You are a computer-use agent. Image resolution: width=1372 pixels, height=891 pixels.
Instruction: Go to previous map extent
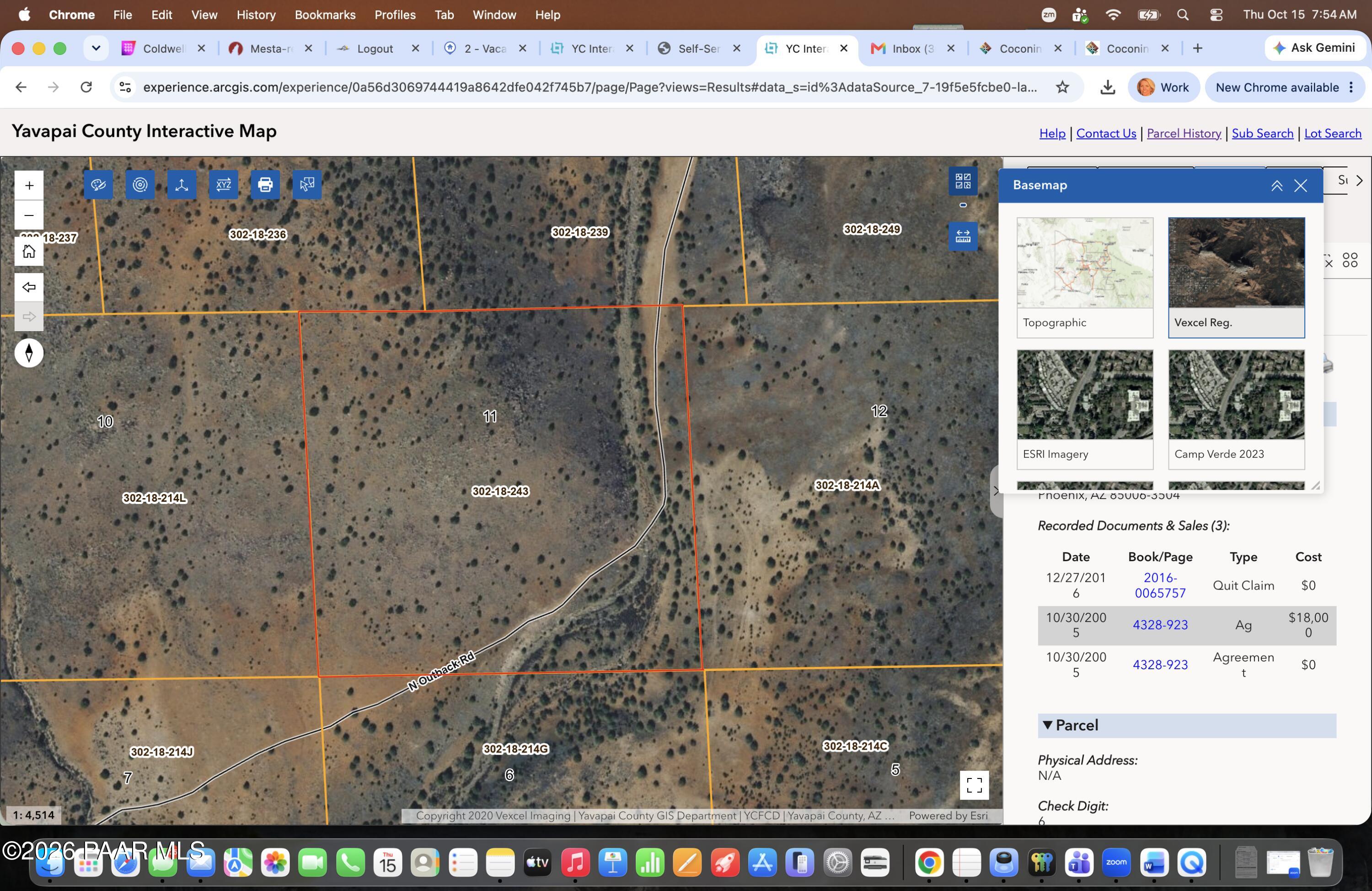pos(29,287)
